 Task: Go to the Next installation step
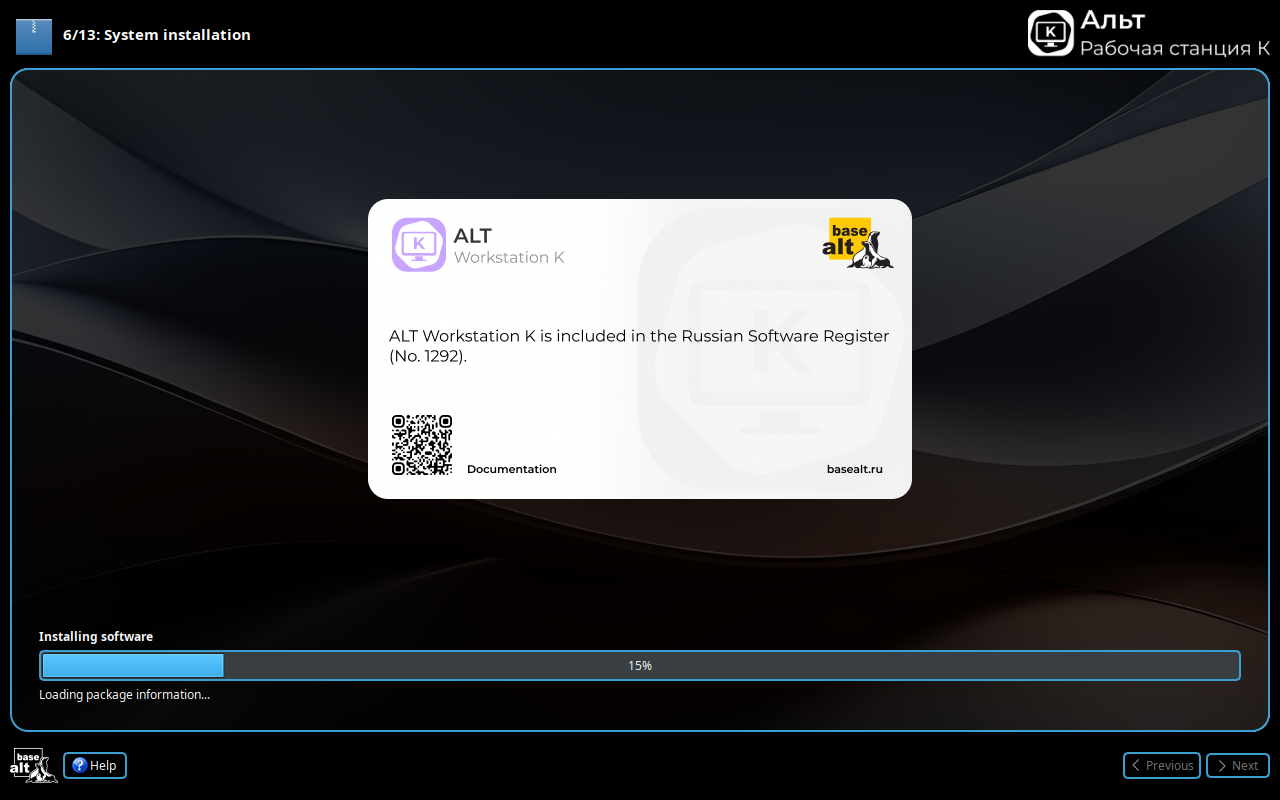pos(1238,765)
